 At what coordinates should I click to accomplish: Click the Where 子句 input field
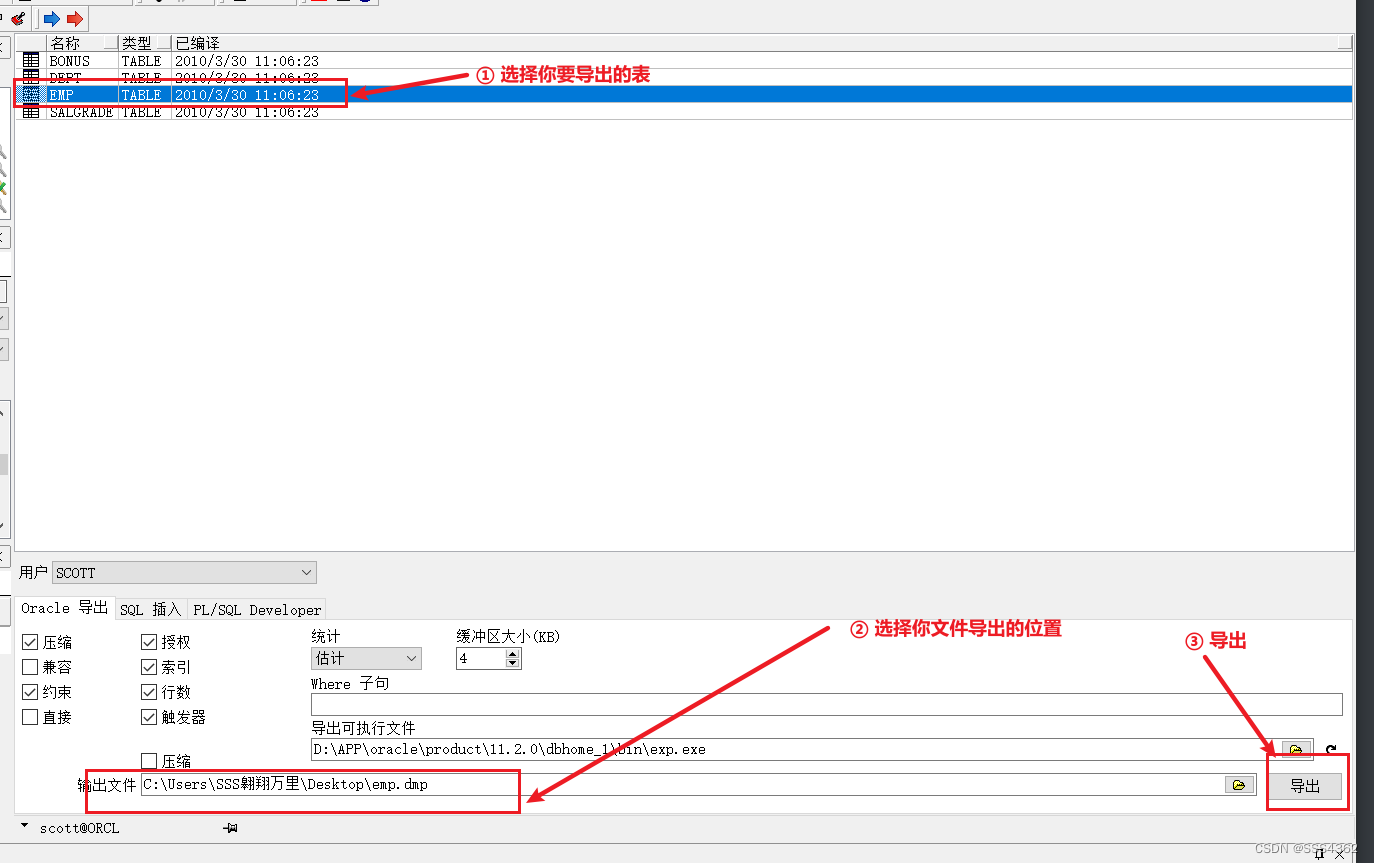point(827,705)
